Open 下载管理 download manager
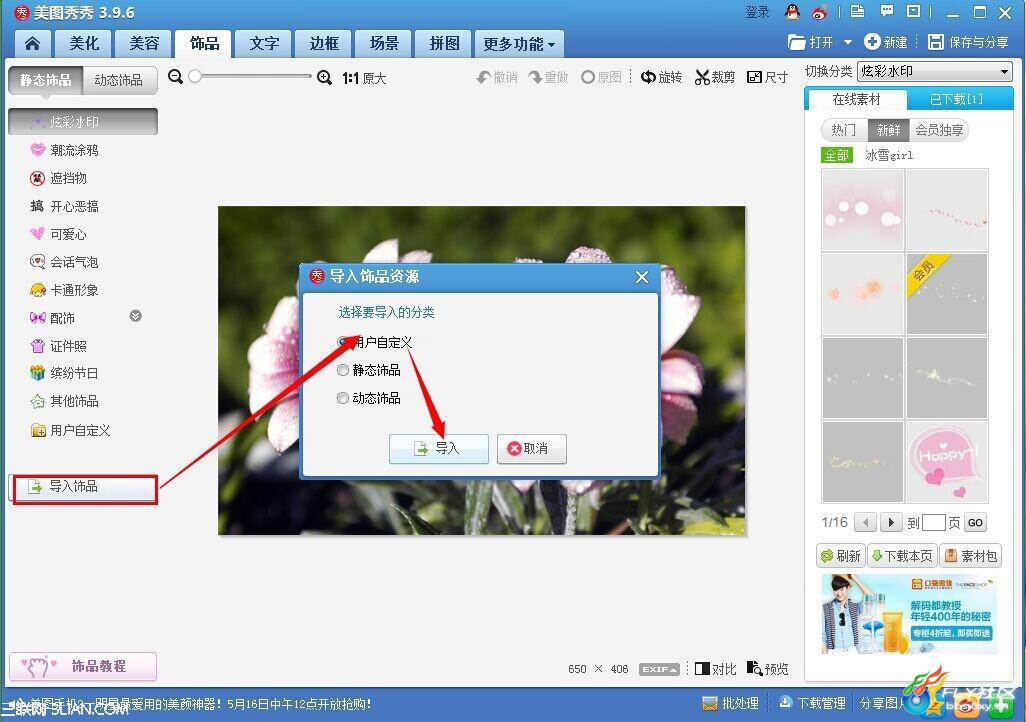Screen dimensions: 1026x722 point(813,703)
